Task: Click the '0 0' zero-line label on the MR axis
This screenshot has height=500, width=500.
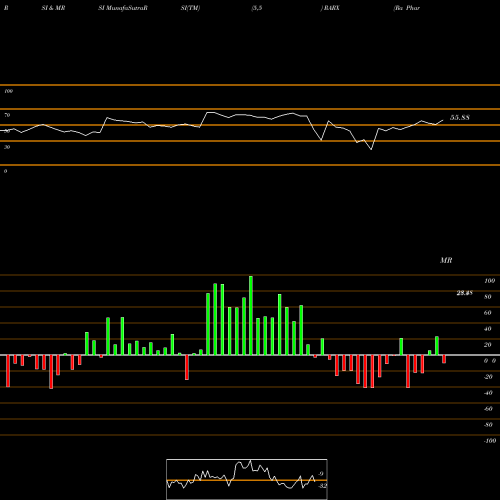Action: coord(490,361)
